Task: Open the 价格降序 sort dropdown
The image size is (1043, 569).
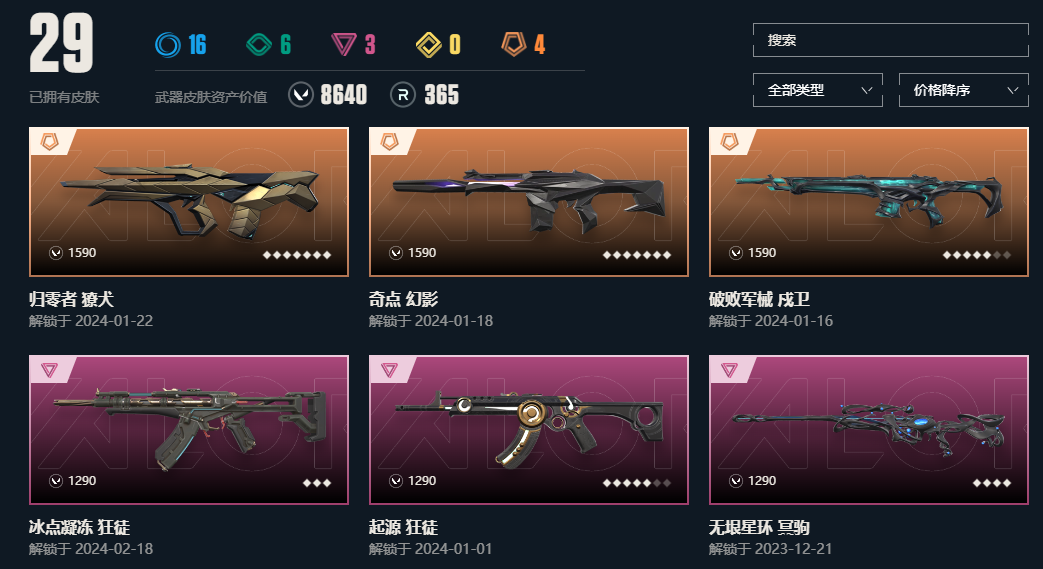Action: pos(963,90)
